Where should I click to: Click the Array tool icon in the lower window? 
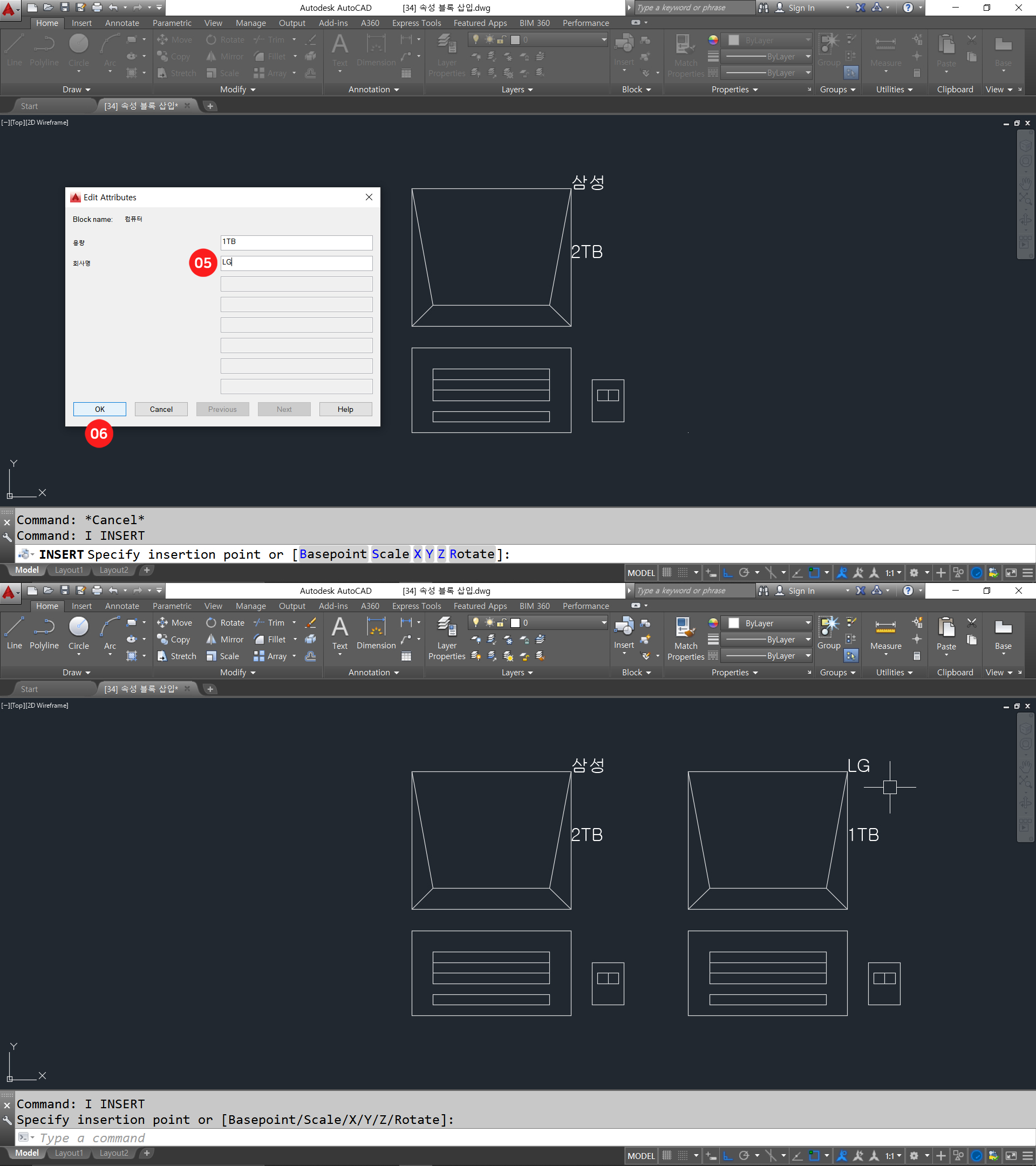click(x=260, y=656)
